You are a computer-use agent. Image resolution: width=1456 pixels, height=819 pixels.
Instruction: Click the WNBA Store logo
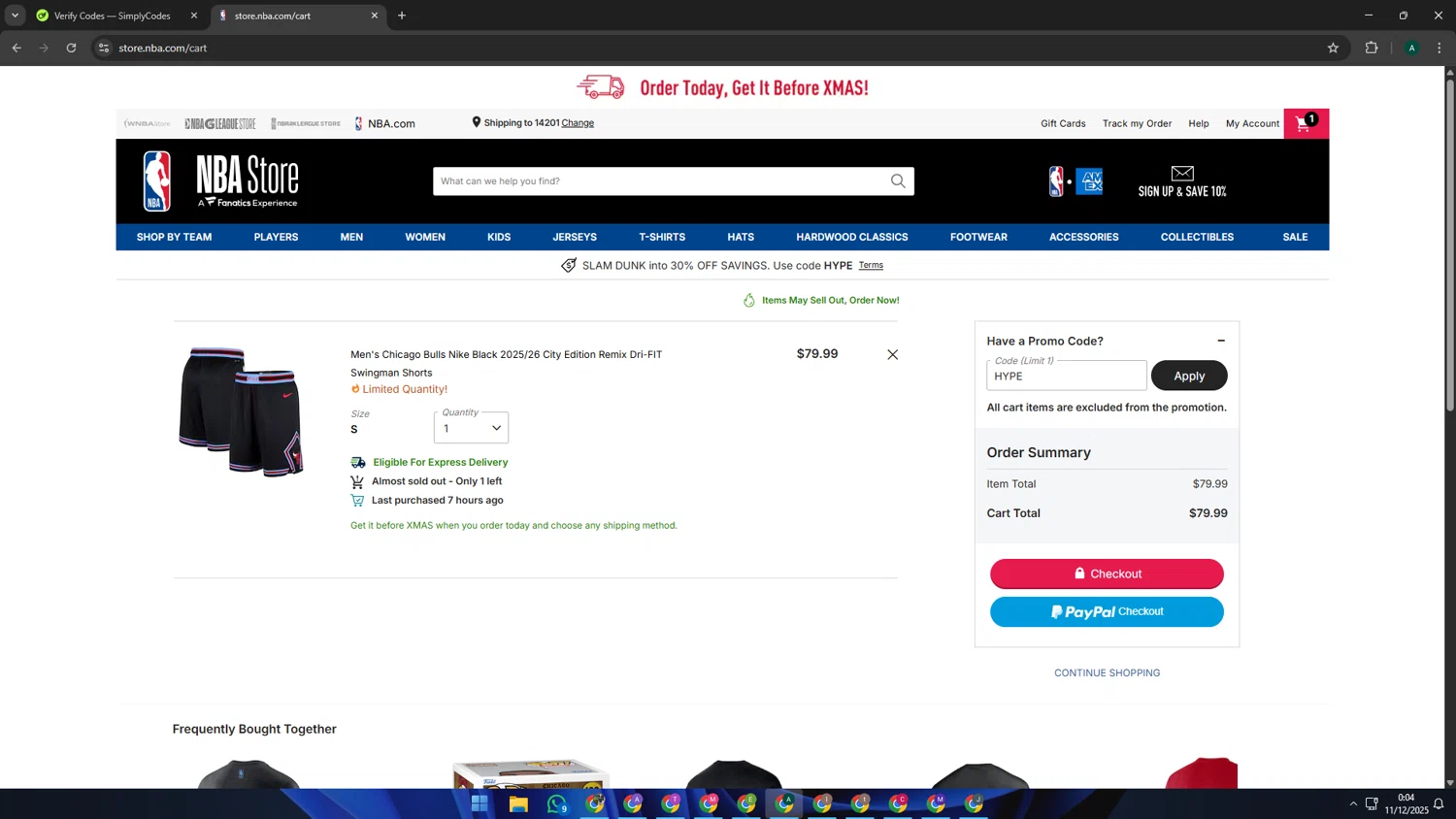click(x=147, y=123)
